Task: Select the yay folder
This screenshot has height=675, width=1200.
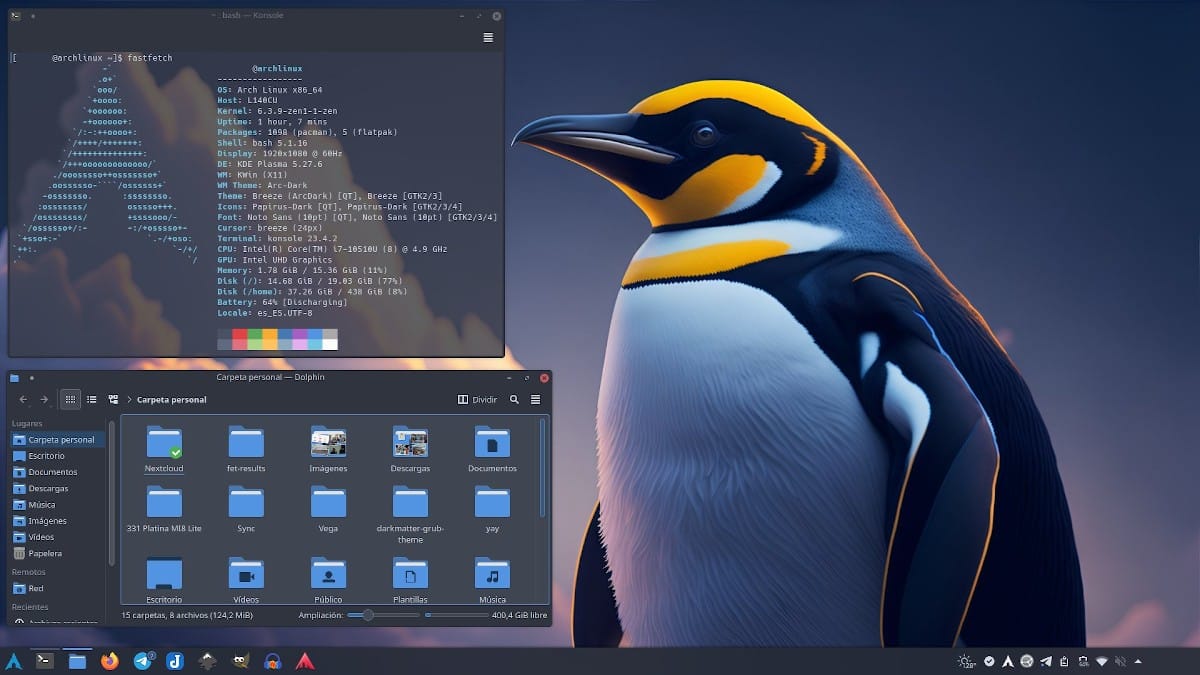Action: (x=492, y=509)
